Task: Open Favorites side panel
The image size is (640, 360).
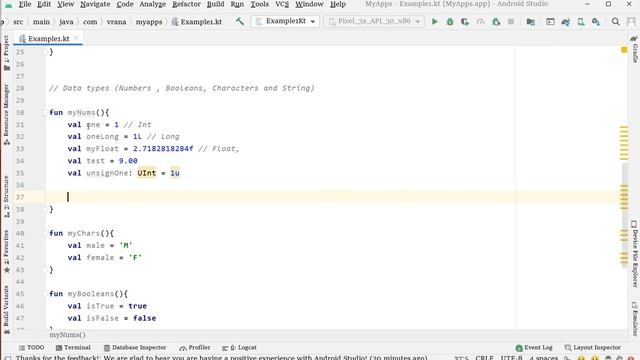Action: point(7,251)
